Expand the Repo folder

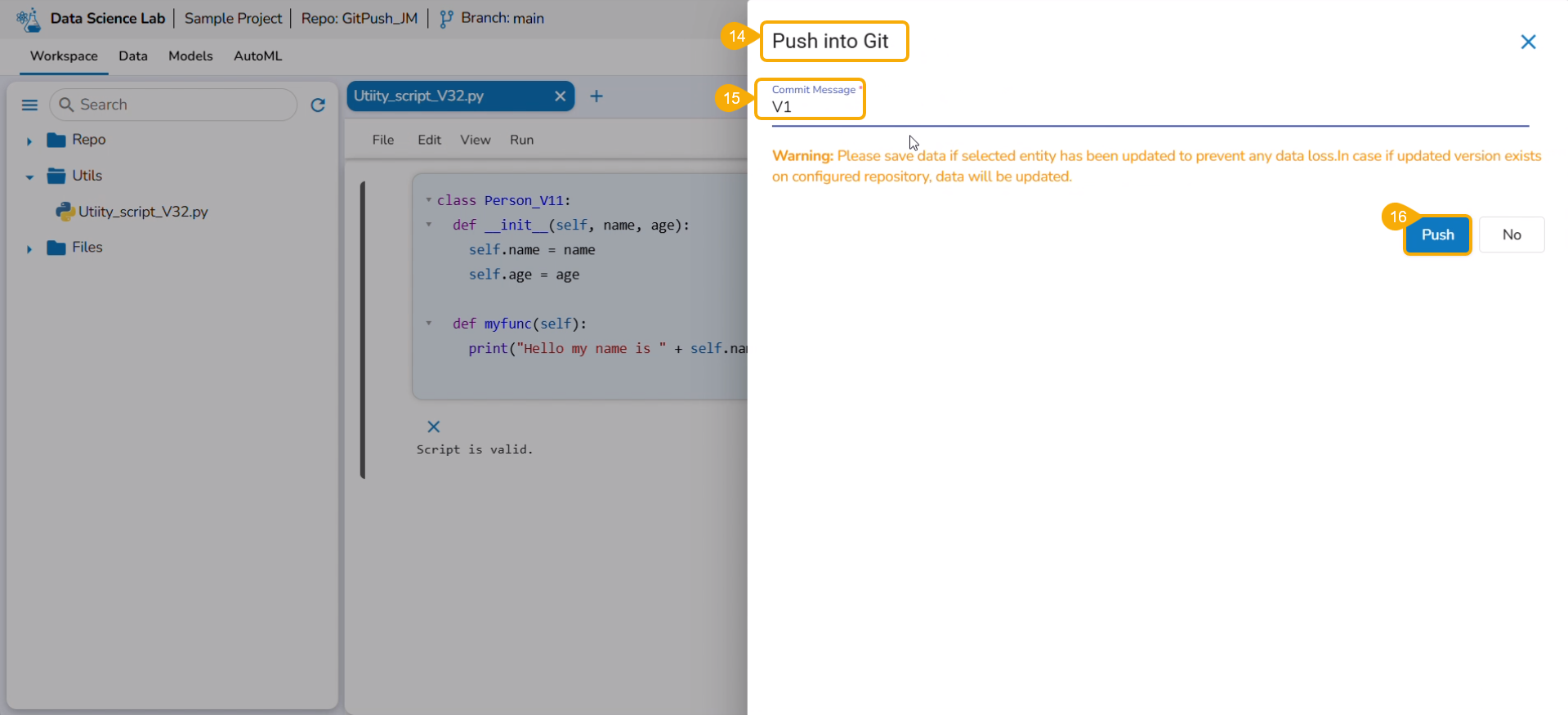[29, 141]
